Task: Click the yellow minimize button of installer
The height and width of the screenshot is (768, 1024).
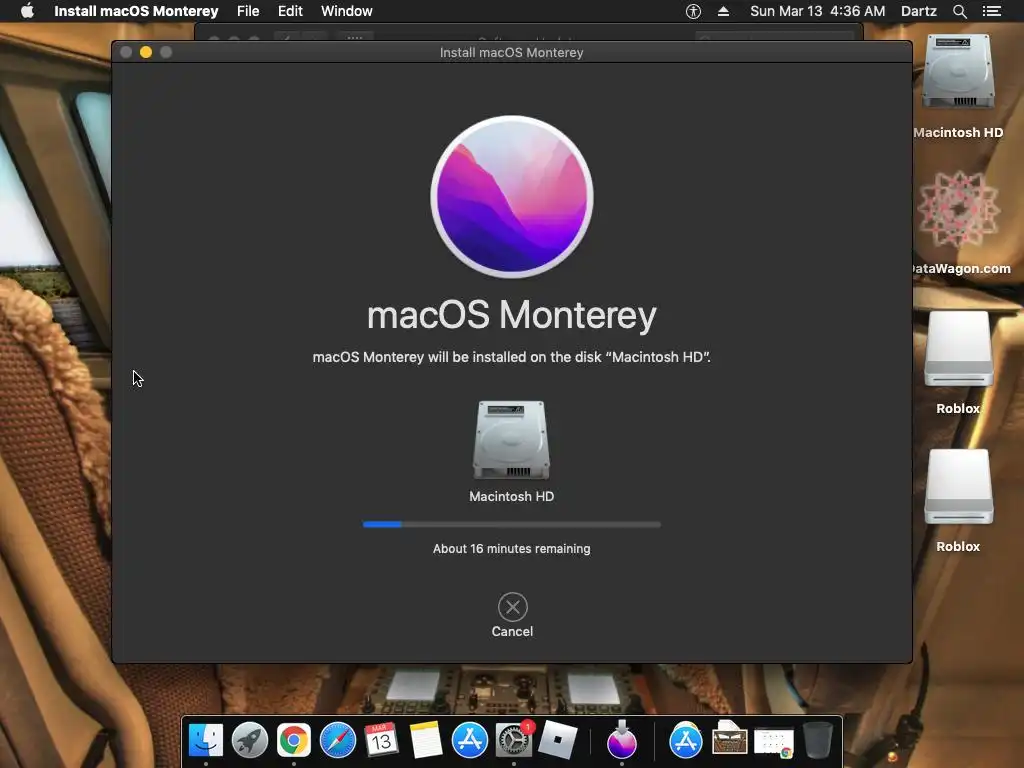Action: click(x=146, y=52)
